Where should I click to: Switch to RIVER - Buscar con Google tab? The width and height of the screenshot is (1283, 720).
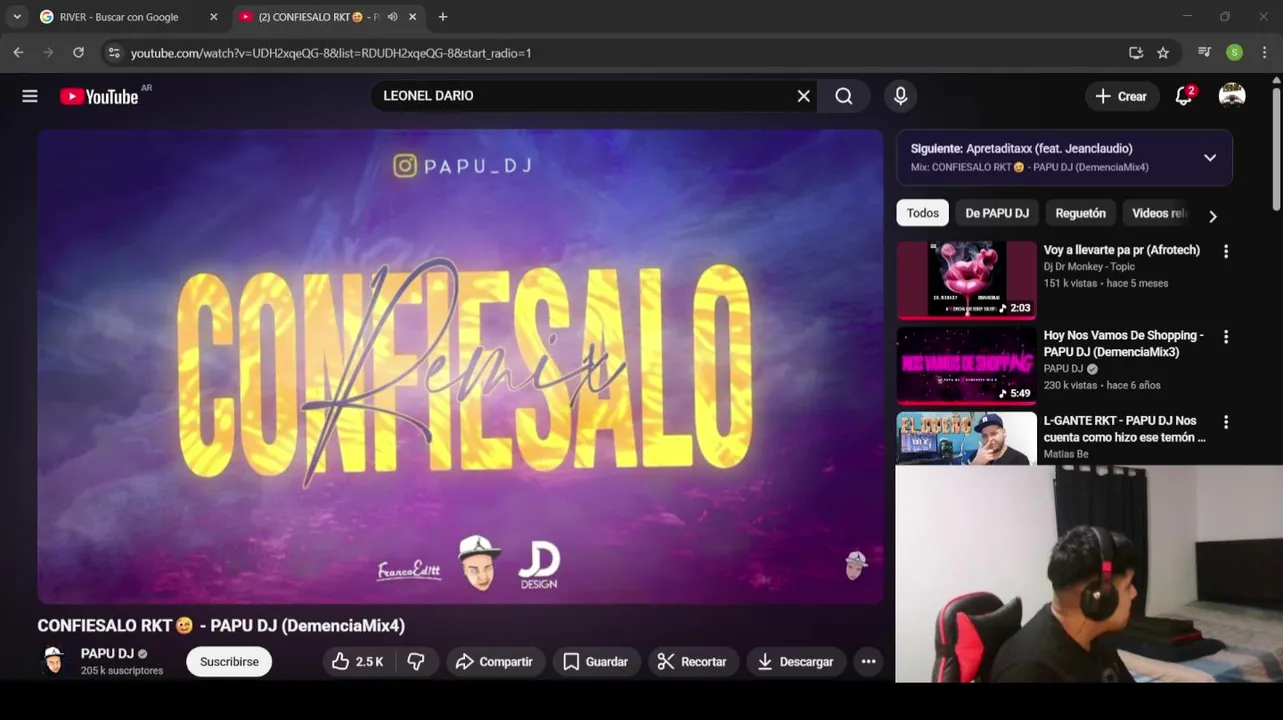click(x=119, y=17)
